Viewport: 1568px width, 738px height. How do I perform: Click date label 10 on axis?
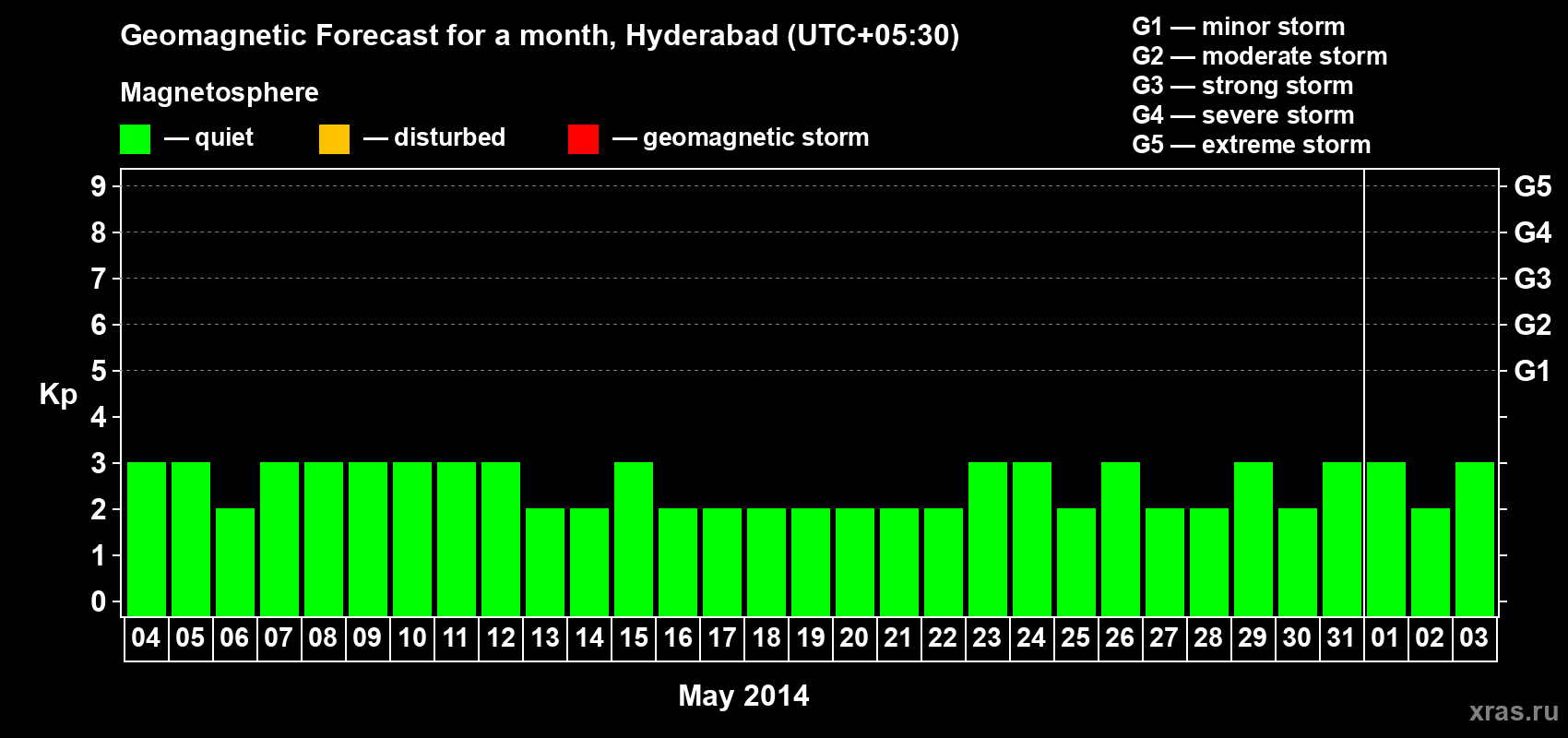point(411,638)
